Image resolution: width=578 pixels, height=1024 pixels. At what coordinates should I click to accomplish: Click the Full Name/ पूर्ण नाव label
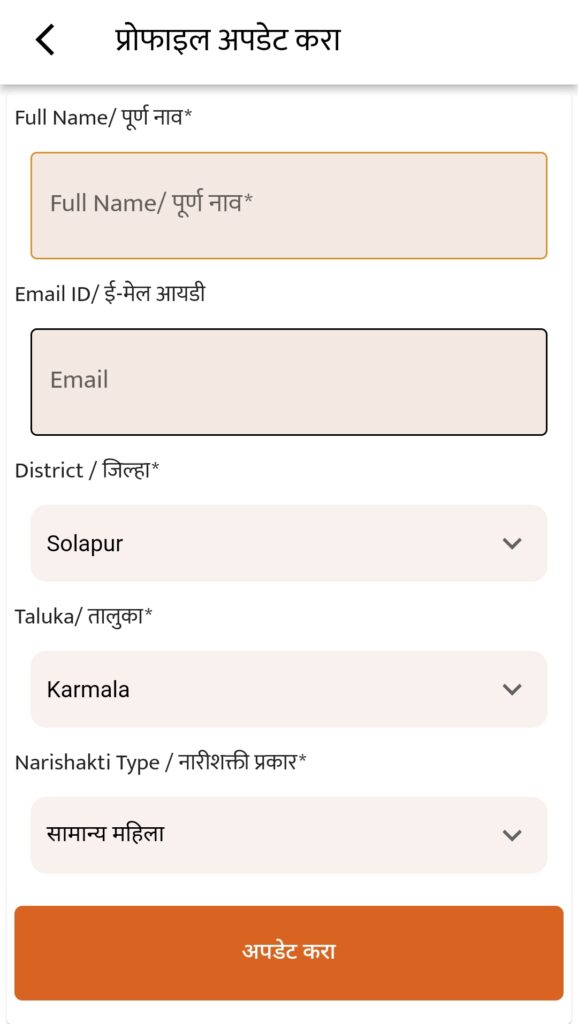point(104,118)
